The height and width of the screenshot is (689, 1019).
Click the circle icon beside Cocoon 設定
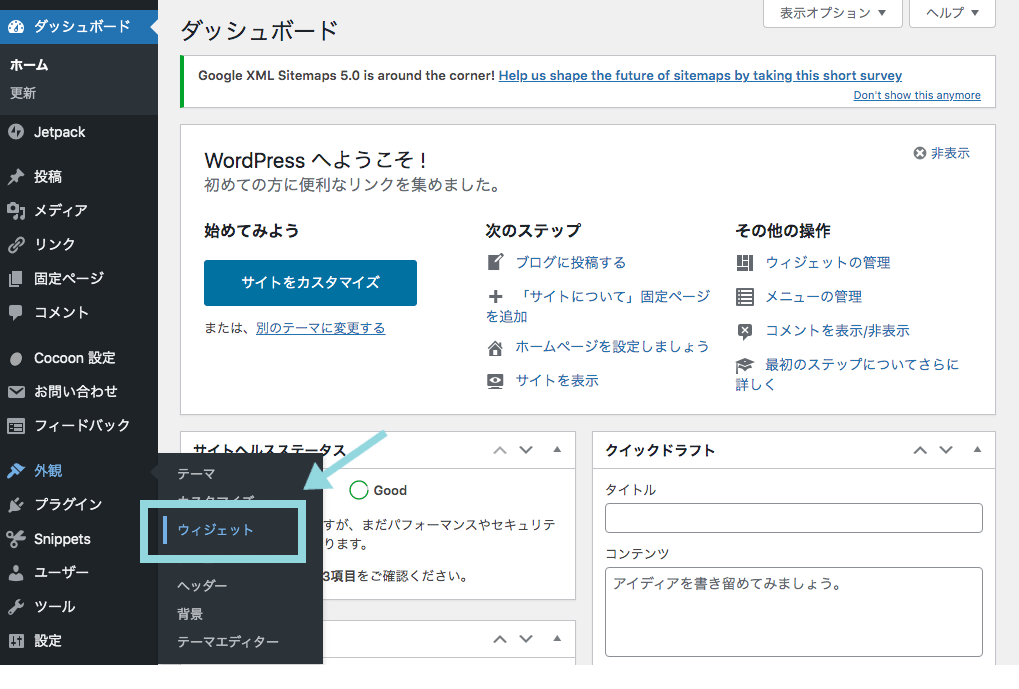coord(16,358)
